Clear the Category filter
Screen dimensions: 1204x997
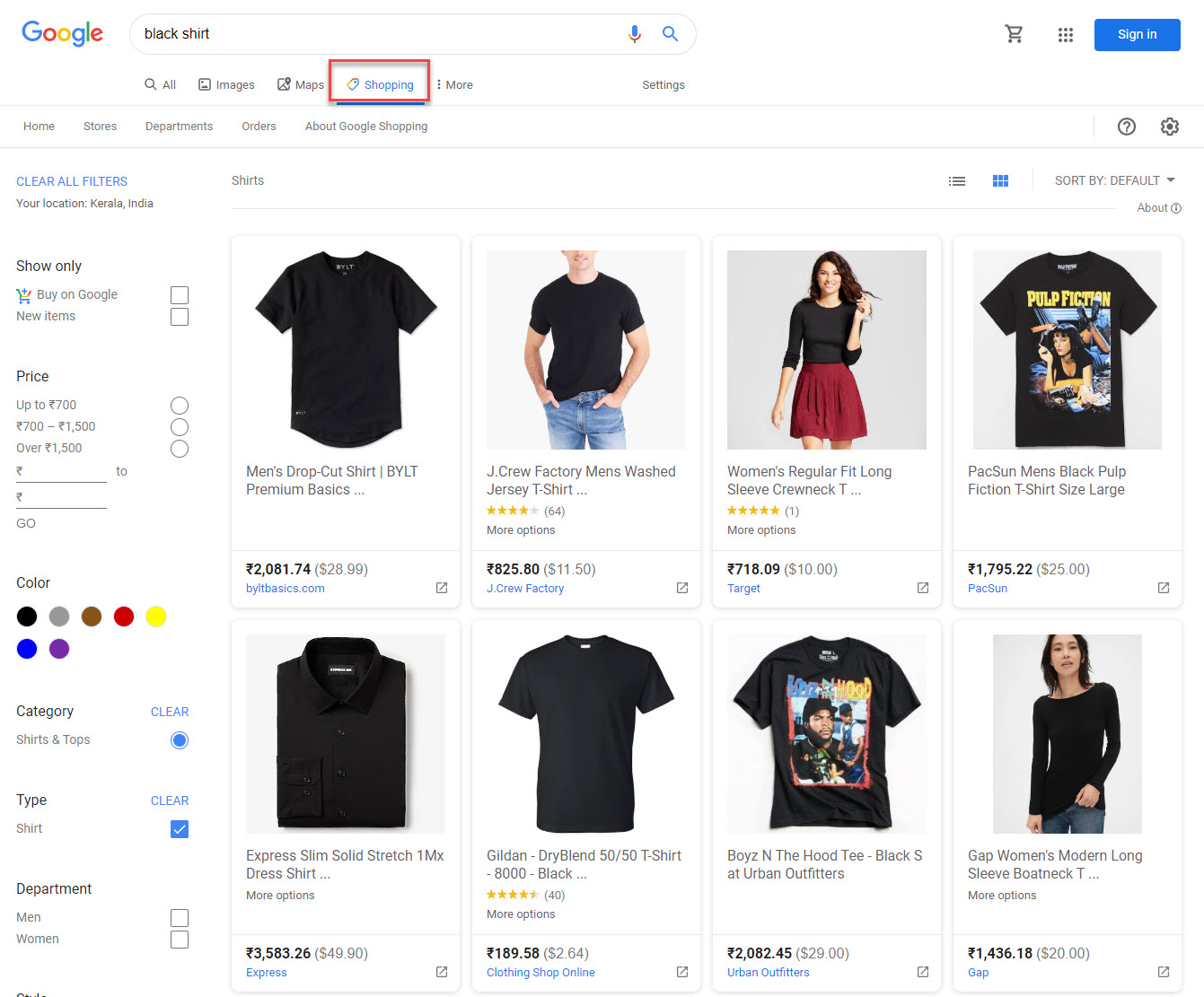point(170,712)
